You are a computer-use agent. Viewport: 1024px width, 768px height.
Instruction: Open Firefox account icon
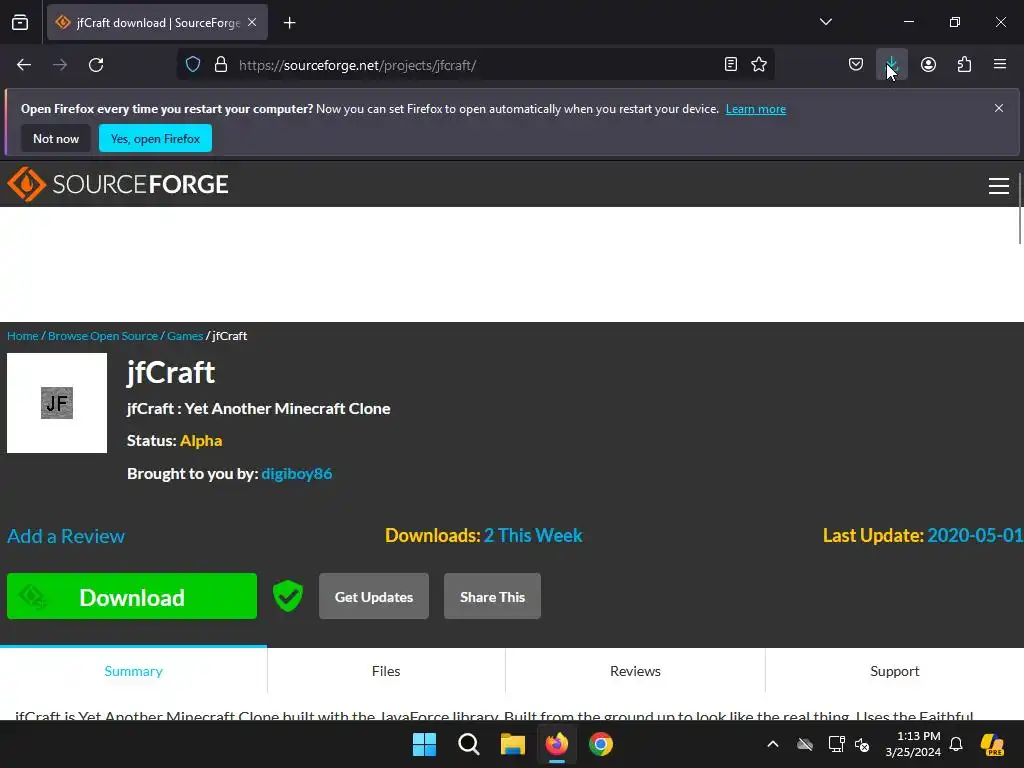pos(928,64)
